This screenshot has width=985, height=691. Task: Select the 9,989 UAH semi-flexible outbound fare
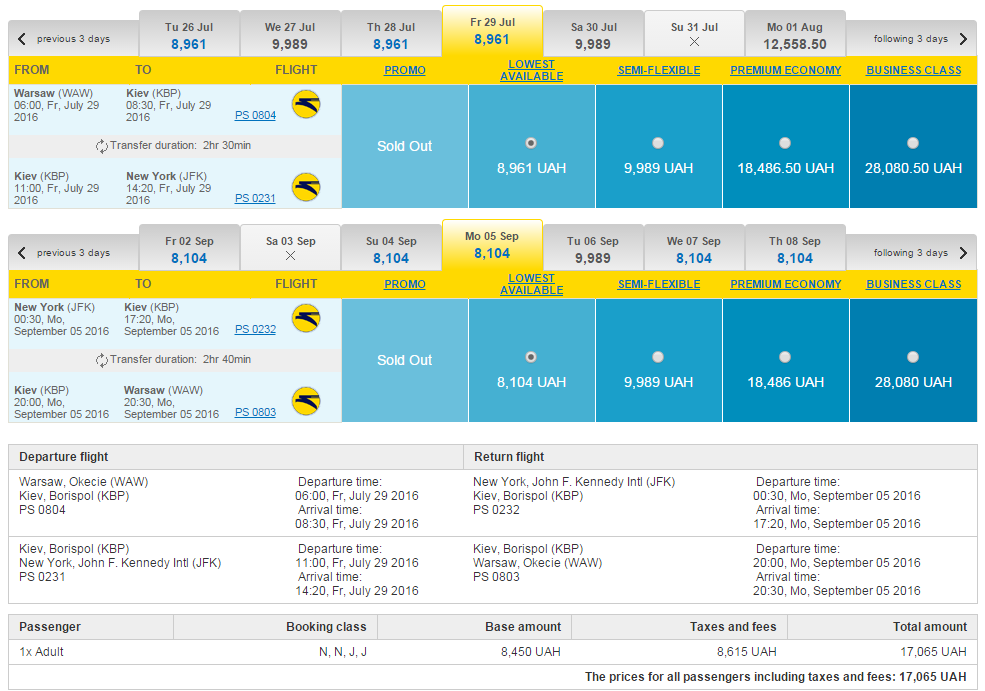point(658,143)
